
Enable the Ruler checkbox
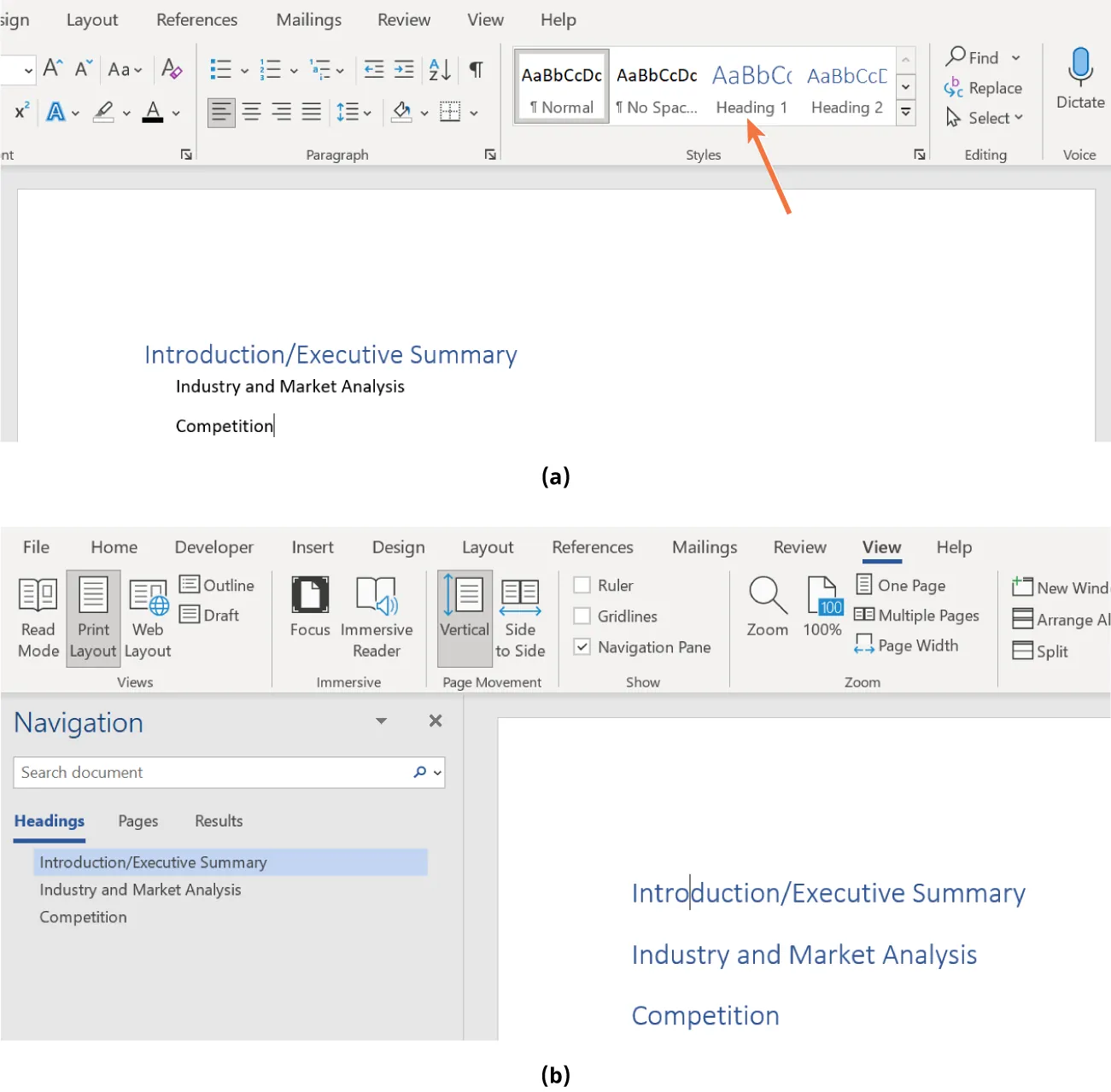tap(582, 585)
